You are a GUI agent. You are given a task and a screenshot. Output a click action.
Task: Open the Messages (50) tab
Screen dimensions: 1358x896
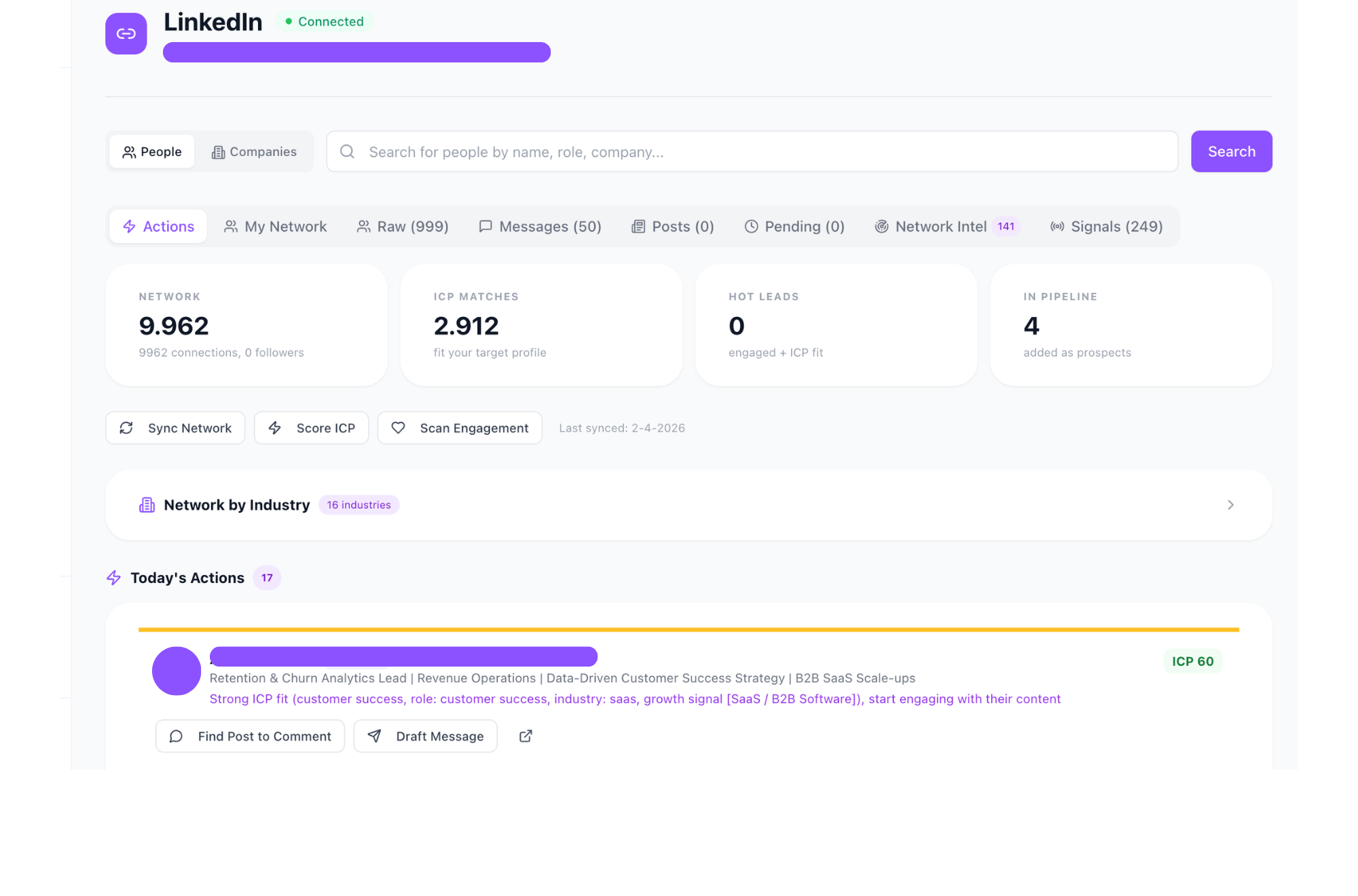(540, 226)
